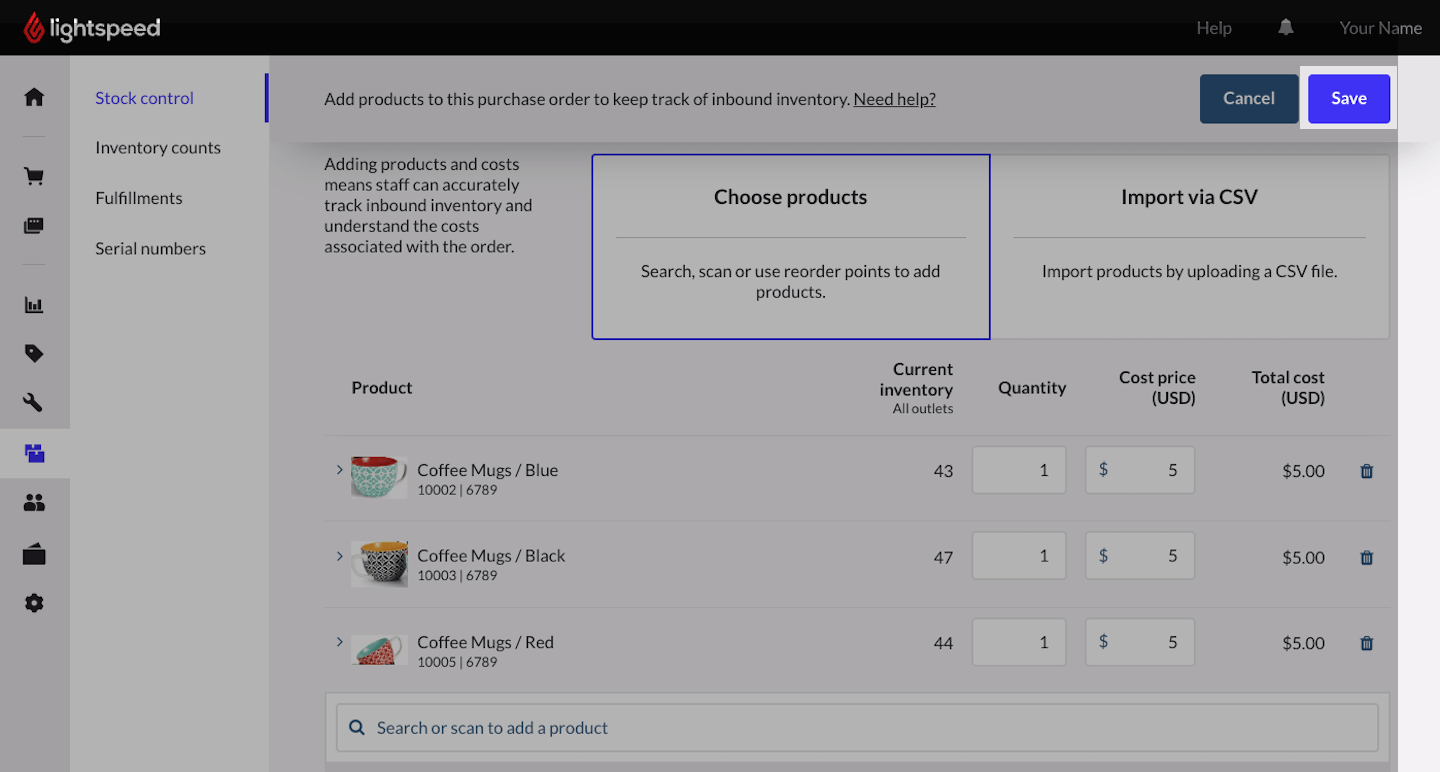The image size is (1440, 772).
Task: Open the Catalog price tag icon
Action: pyautogui.click(x=34, y=353)
